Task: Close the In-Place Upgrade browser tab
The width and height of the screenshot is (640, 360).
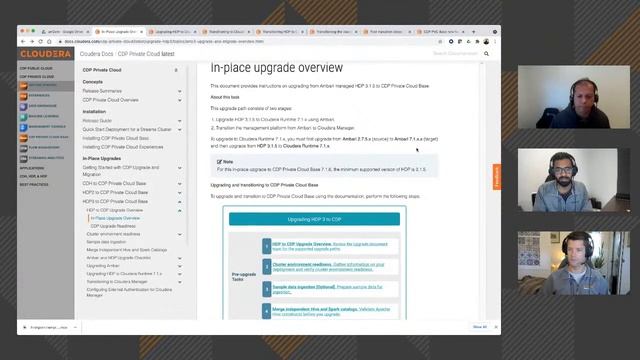Action: (x=142, y=31)
